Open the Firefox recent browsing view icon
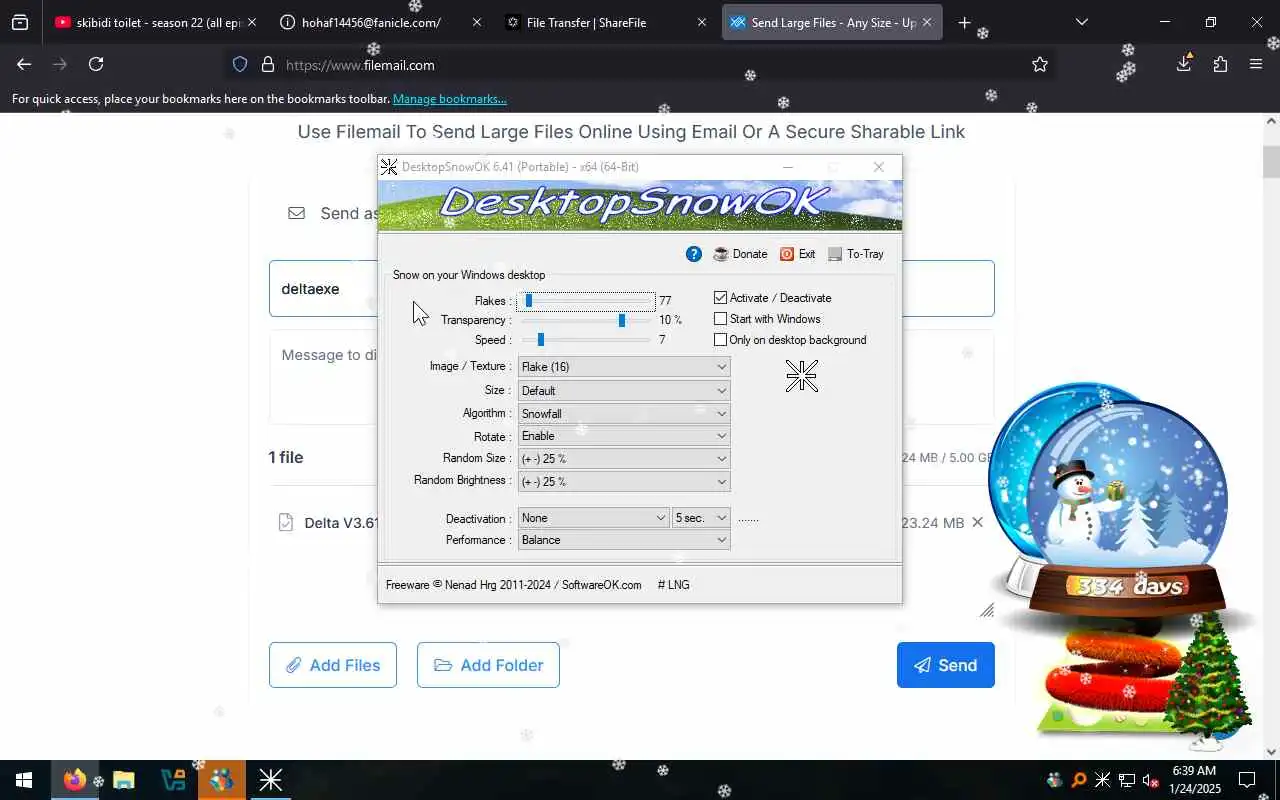 tap(20, 22)
